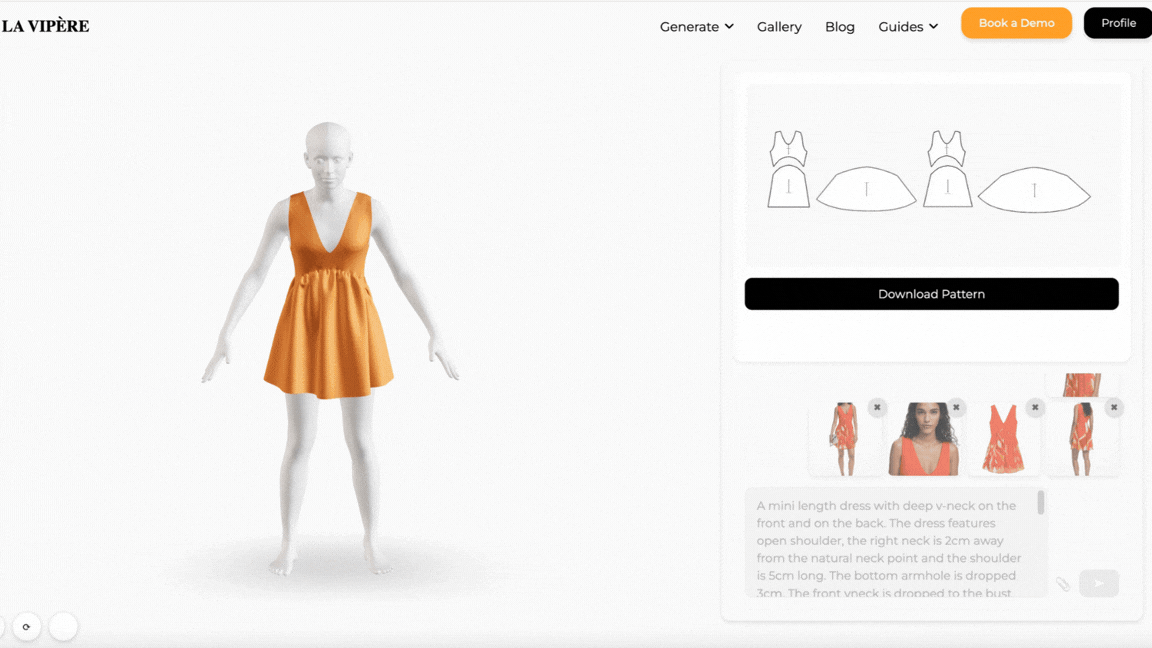Expand the Guides dropdown
Screen dimensions: 1152x648
pos(907,27)
